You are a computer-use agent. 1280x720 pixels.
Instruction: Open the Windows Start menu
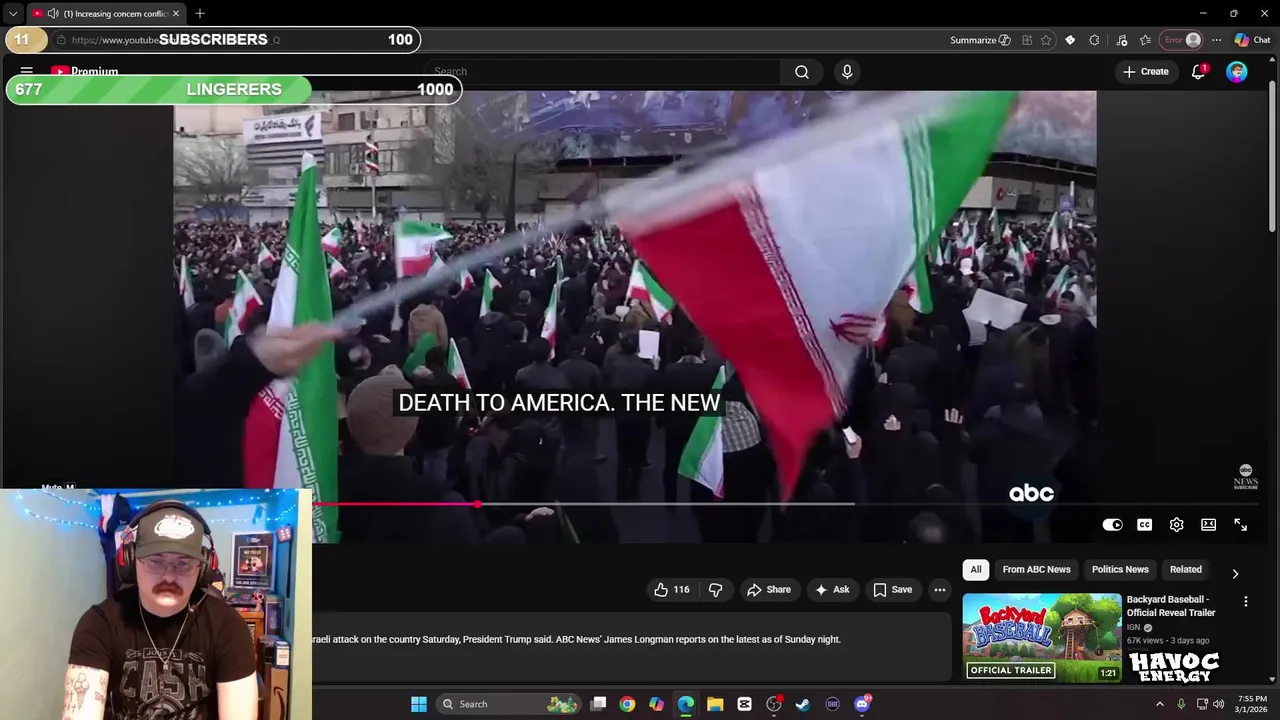pyautogui.click(x=419, y=704)
